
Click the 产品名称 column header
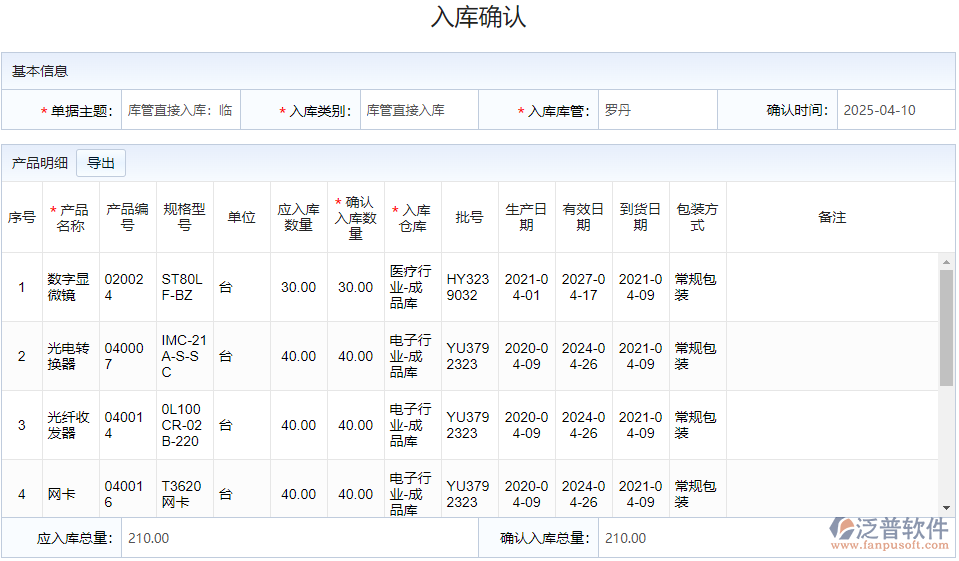(x=70, y=218)
